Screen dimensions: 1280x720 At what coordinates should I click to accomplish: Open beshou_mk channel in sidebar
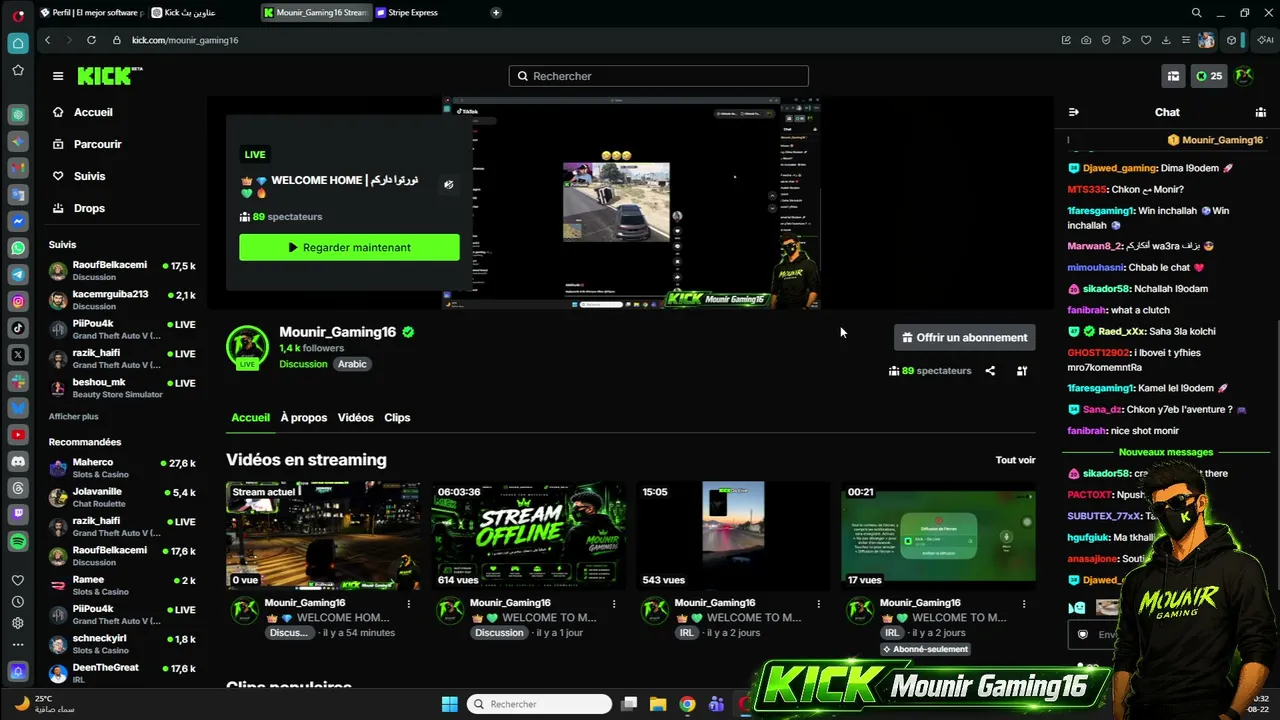[x=122, y=388]
